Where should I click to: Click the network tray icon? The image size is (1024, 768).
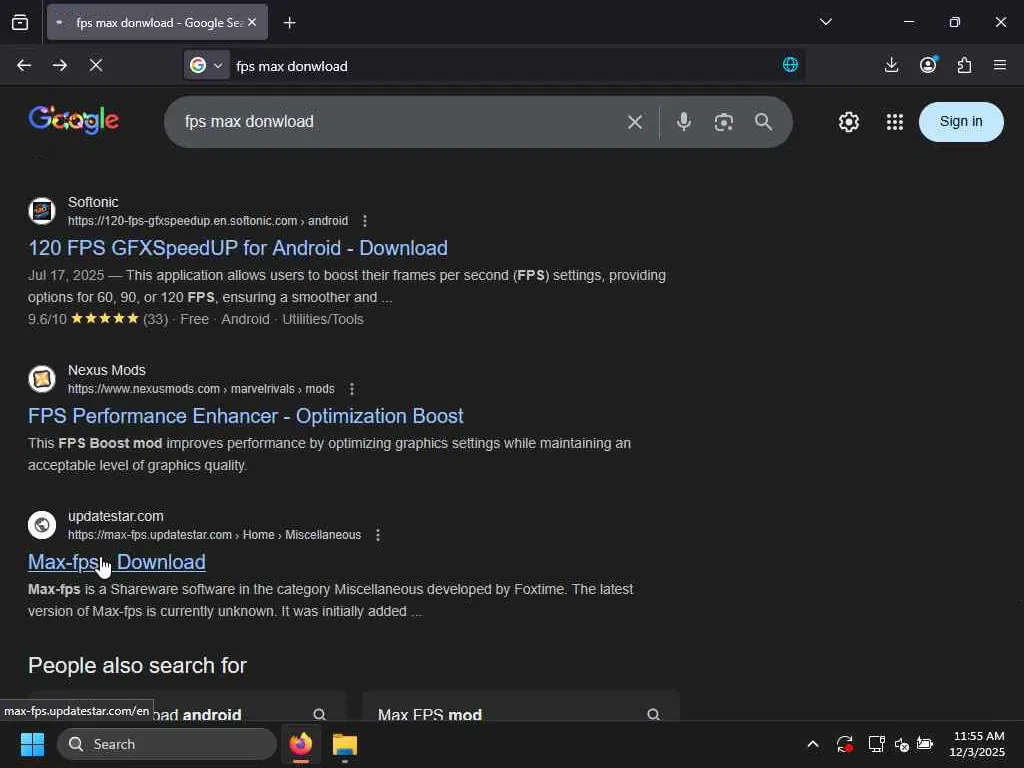pos(876,744)
